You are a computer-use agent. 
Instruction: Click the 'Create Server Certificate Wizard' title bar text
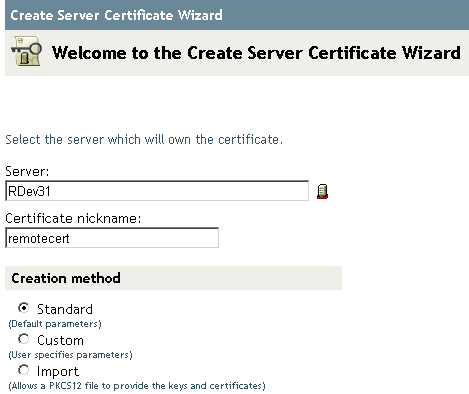point(116,15)
